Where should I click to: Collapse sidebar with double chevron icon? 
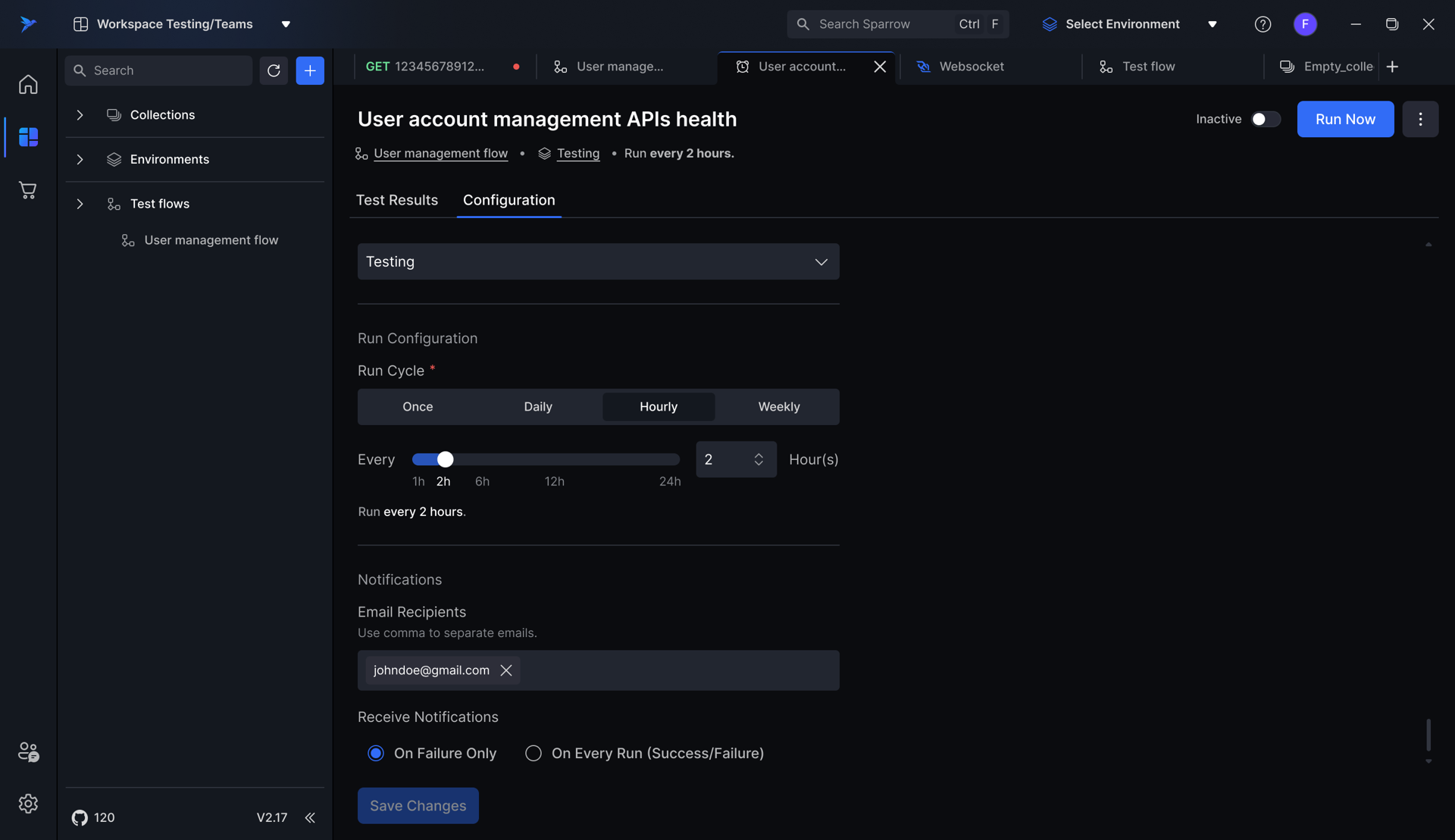point(310,817)
